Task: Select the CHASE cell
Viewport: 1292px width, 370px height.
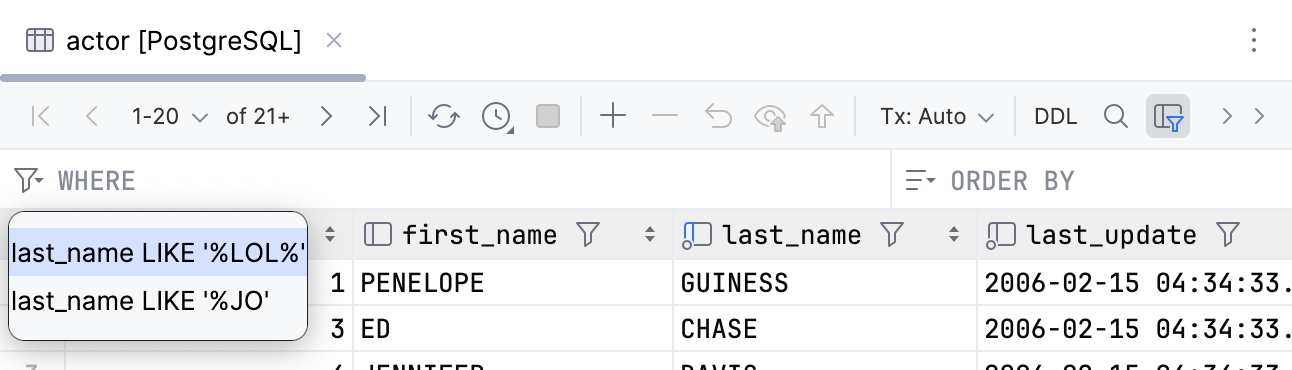Action: tap(825, 328)
